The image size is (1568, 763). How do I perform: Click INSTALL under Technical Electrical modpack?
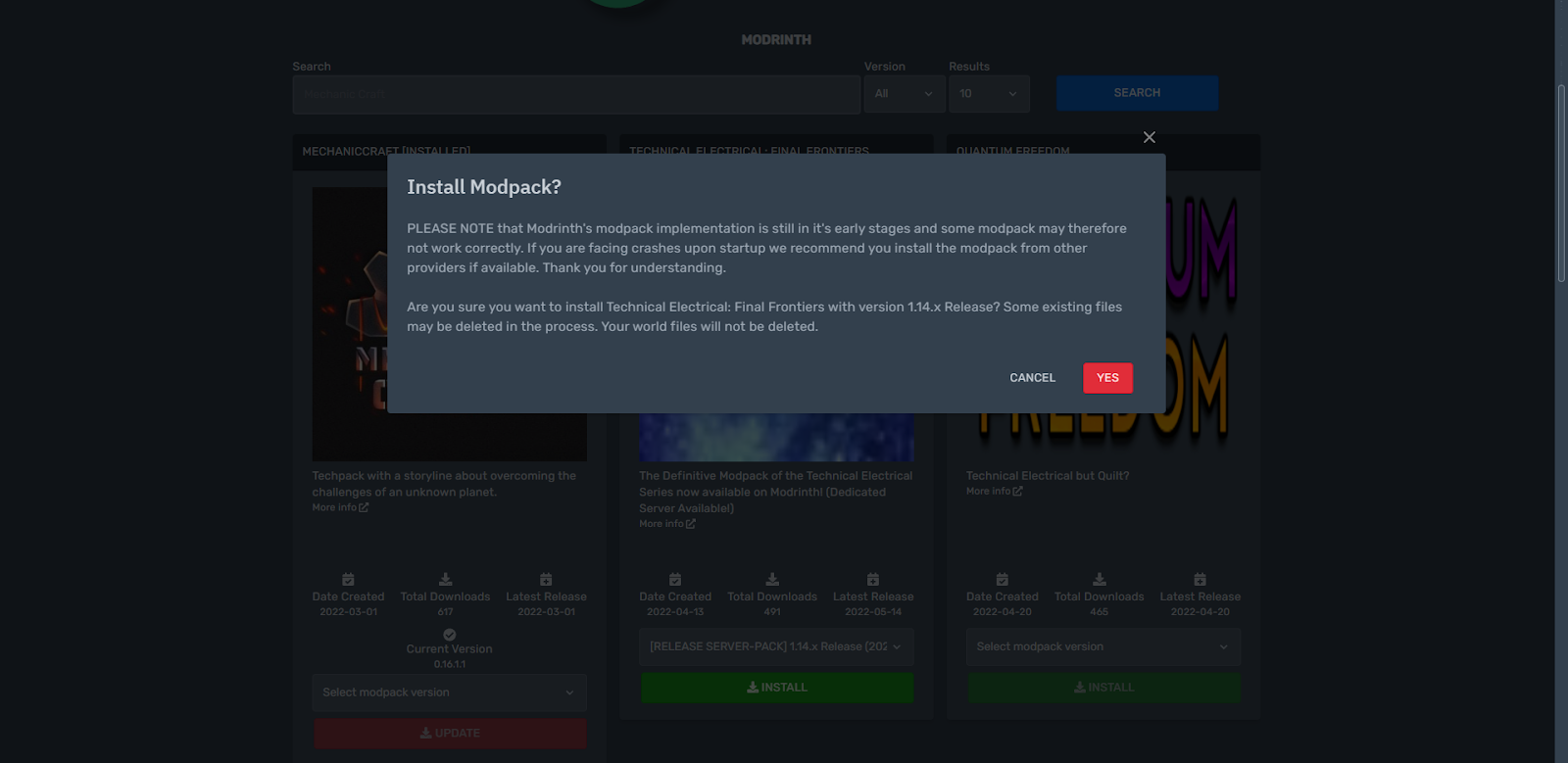coord(777,688)
